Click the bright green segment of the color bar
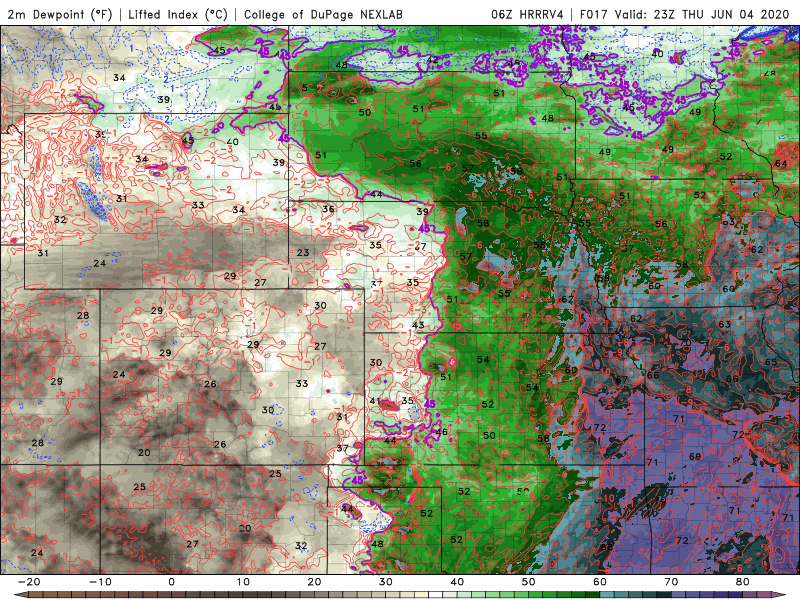Image resolution: width=800 pixels, height=600 pixels. pyautogui.click(x=536, y=594)
